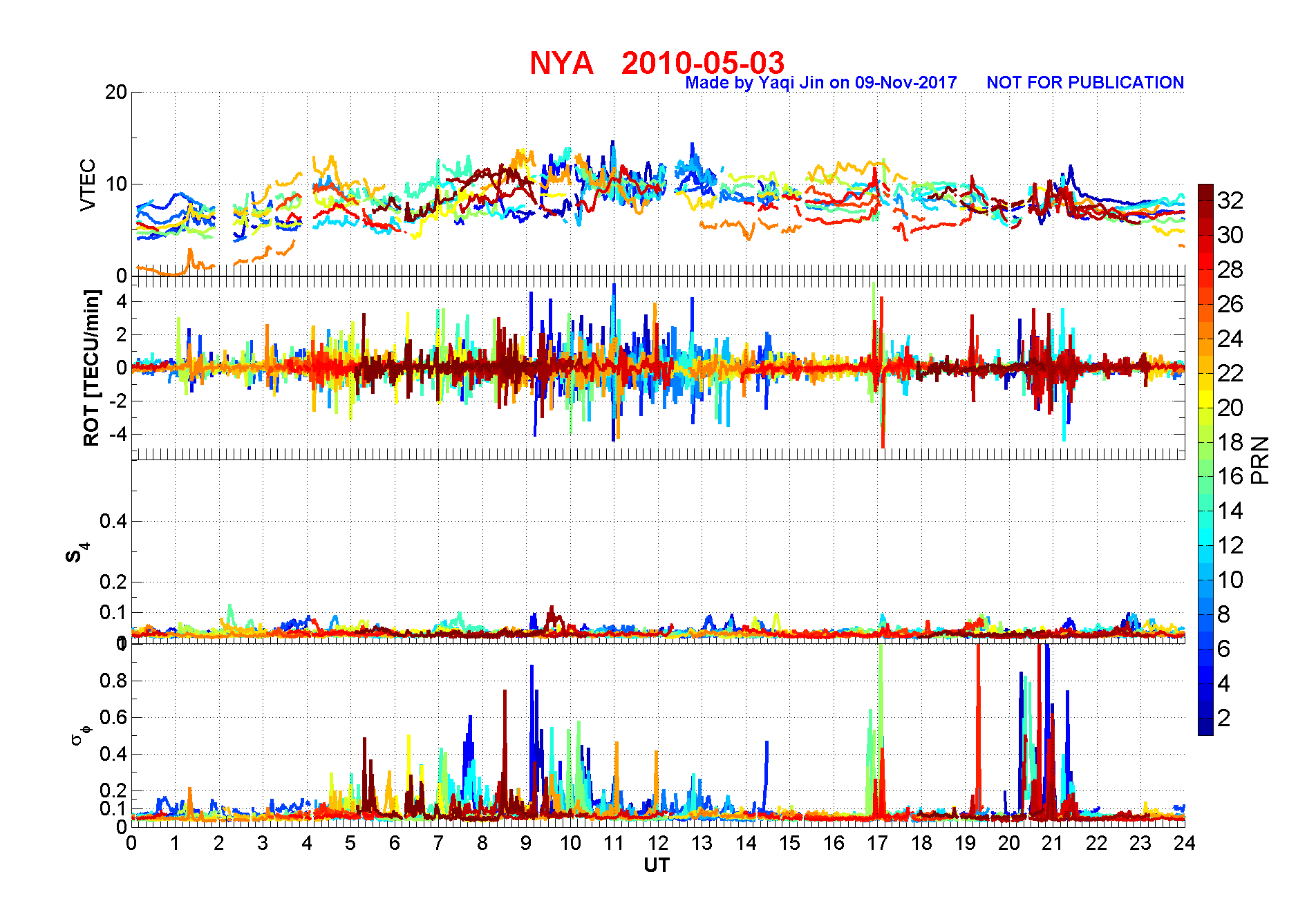Click the VTEC y-axis label
This screenshot has height=919, width=1316.
coord(88,184)
